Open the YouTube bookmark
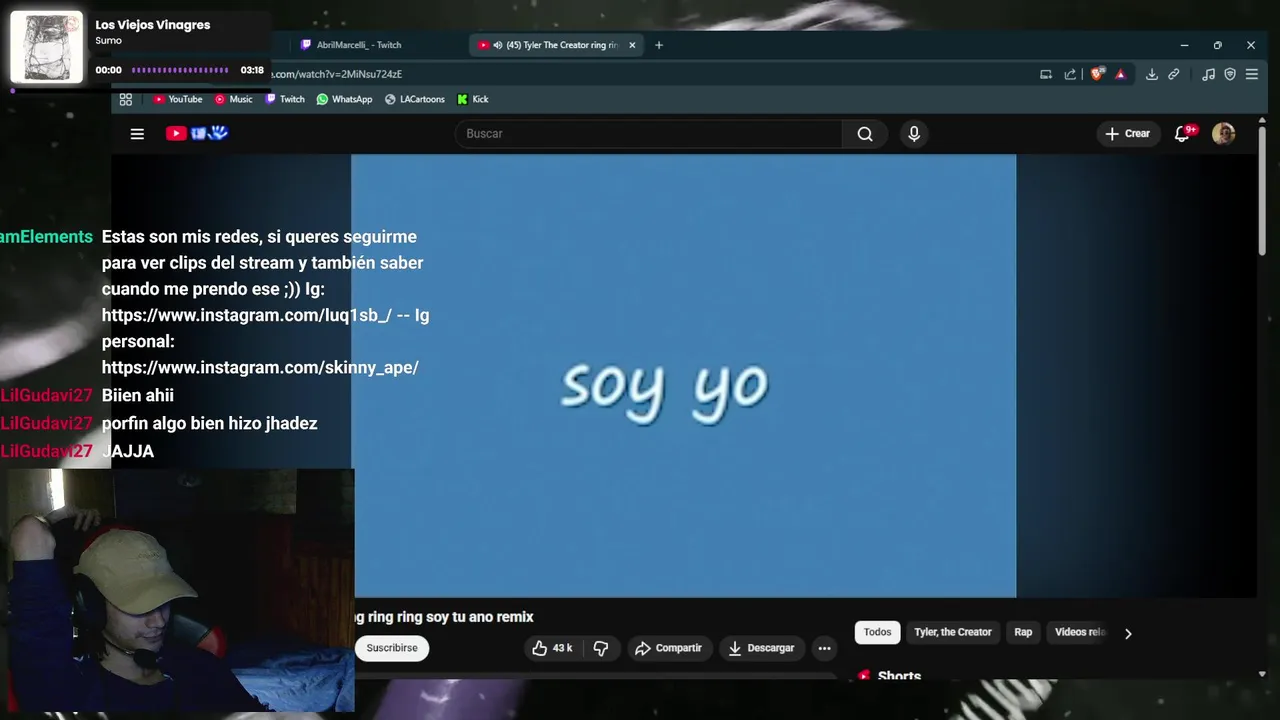This screenshot has width=1280, height=720. tap(177, 99)
